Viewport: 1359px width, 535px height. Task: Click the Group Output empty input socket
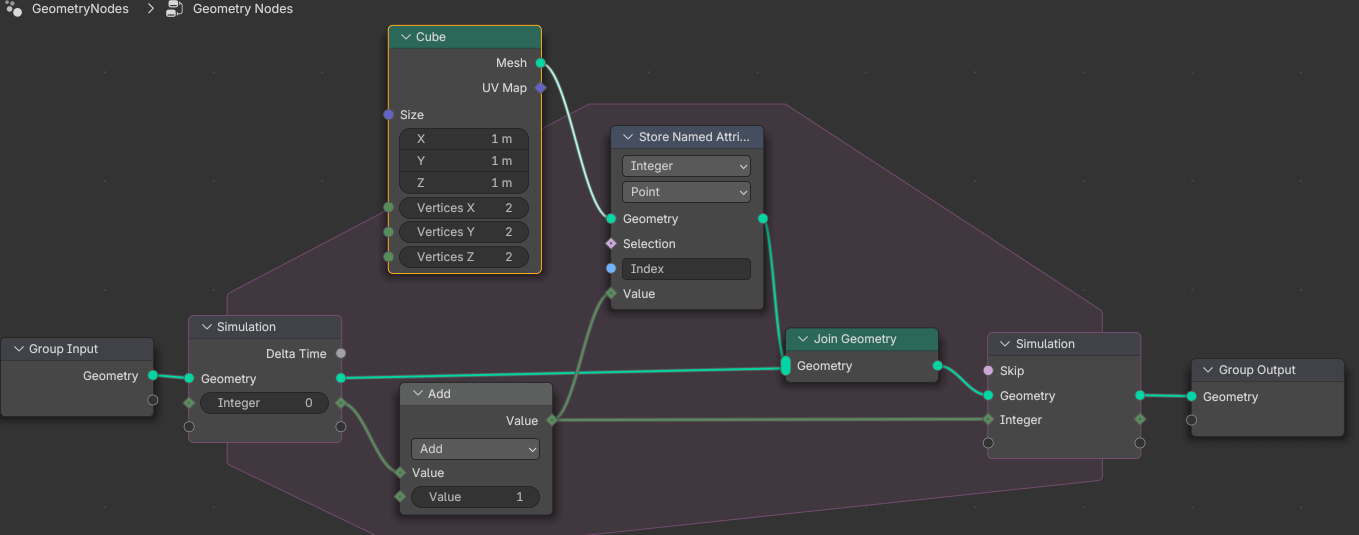point(1191,420)
